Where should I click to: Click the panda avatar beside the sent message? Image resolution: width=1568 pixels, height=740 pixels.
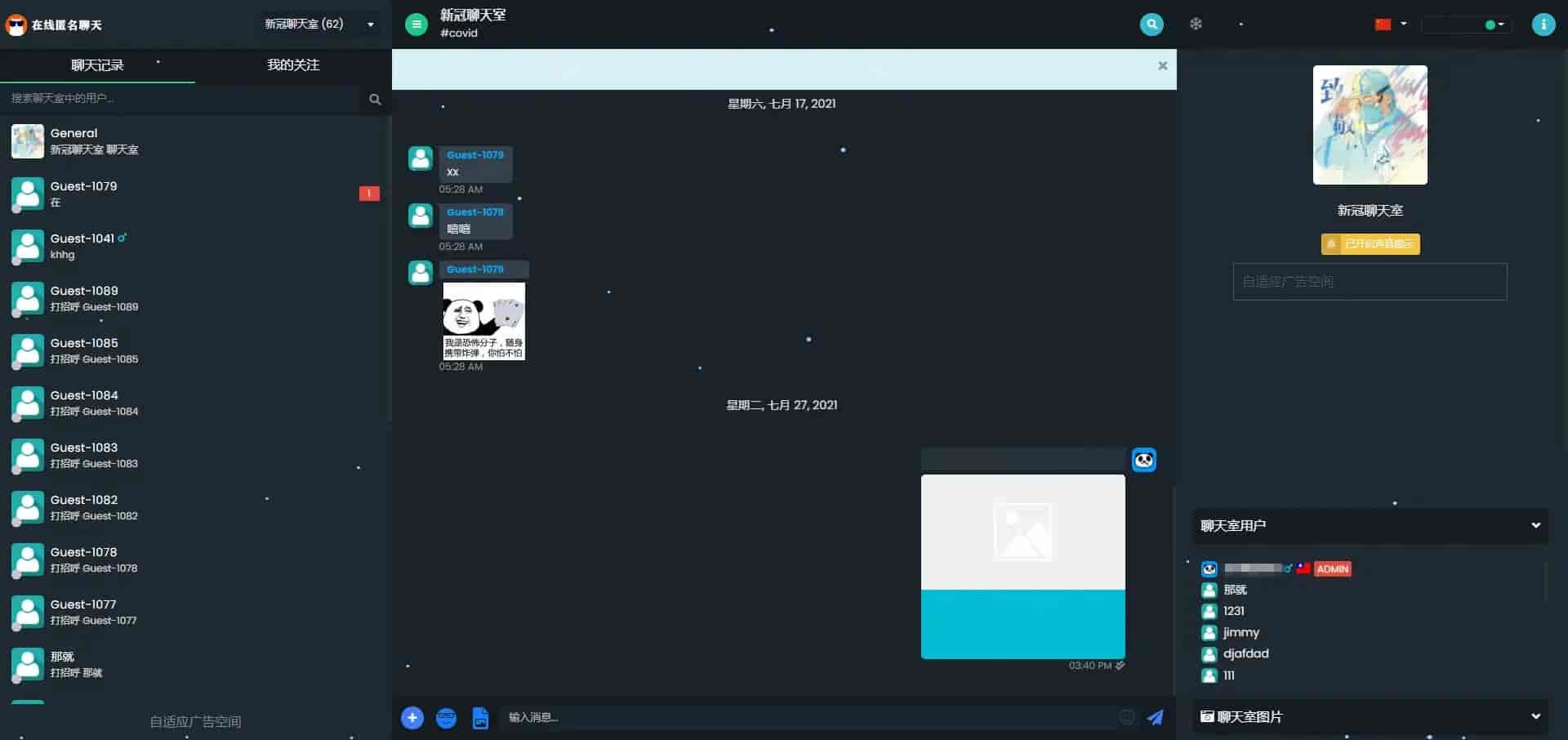point(1144,460)
